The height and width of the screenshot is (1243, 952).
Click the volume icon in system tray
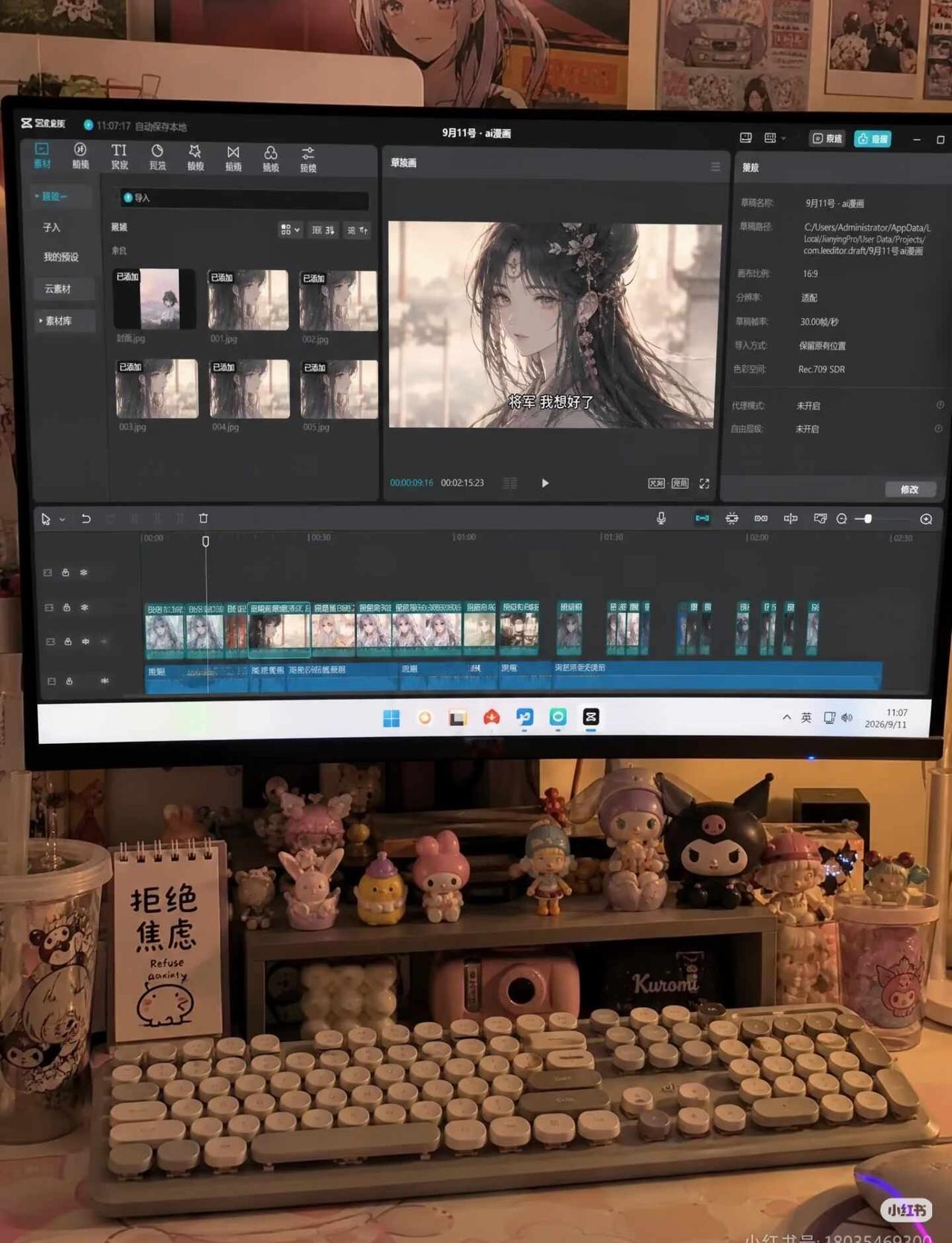[x=847, y=718]
